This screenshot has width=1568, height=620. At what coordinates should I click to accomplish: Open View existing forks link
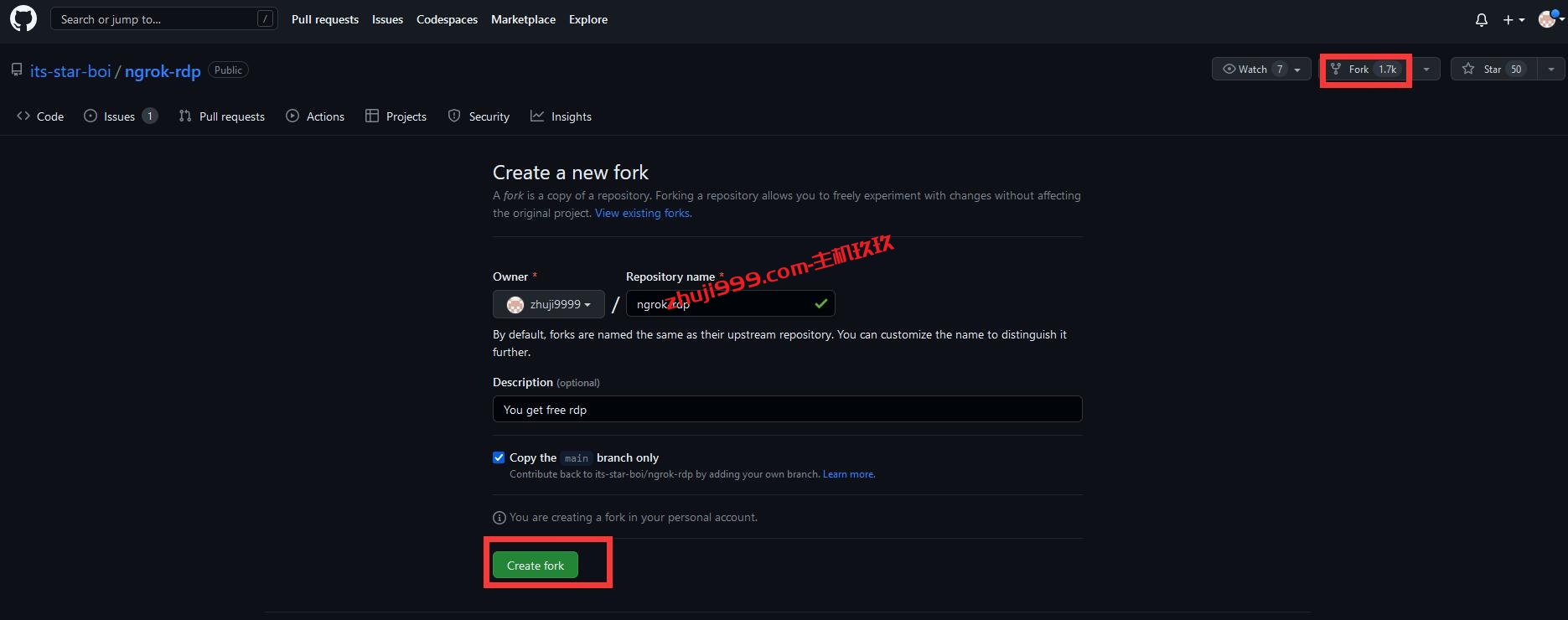coord(643,213)
